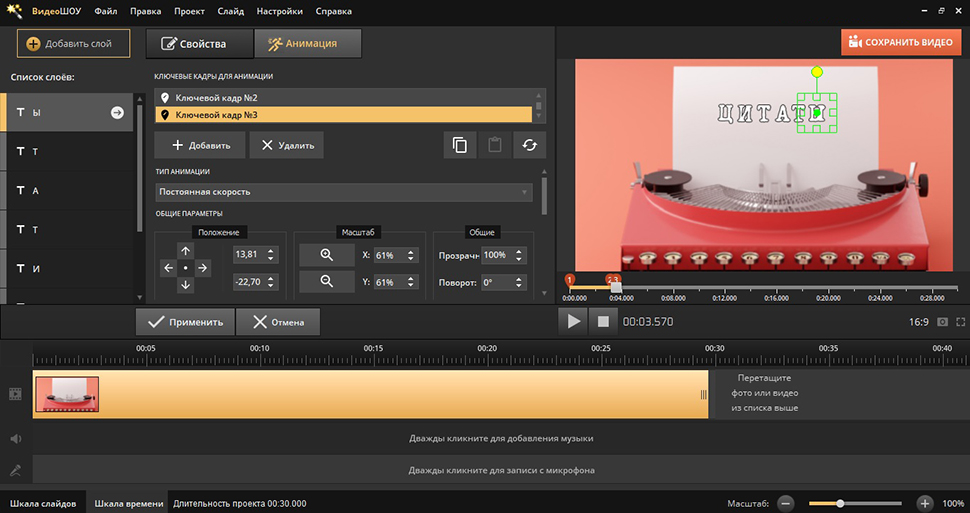Click the microphone track icon

[x=15, y=470]
